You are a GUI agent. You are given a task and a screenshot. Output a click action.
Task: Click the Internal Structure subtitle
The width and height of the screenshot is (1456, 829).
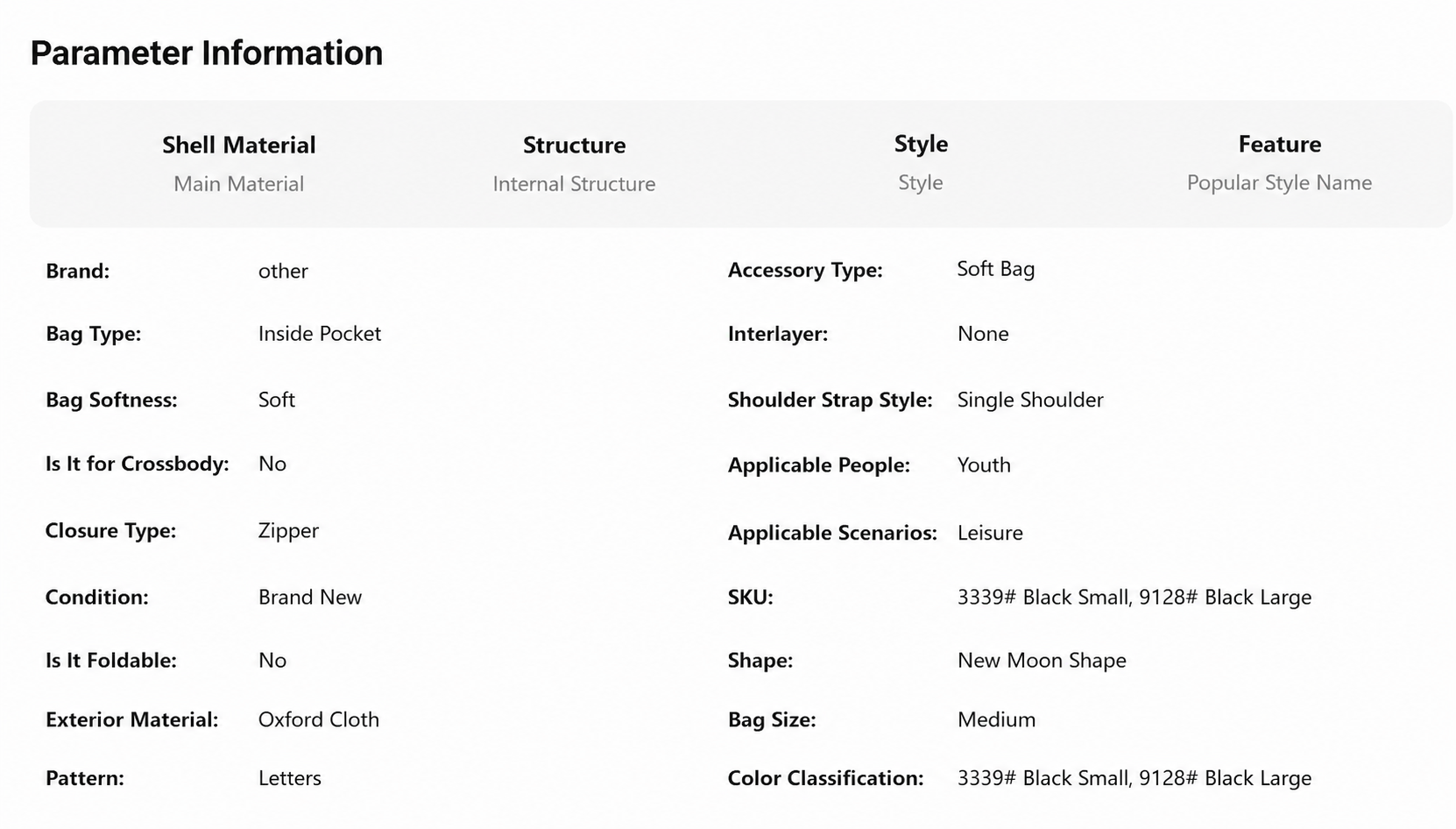(574, 184)
